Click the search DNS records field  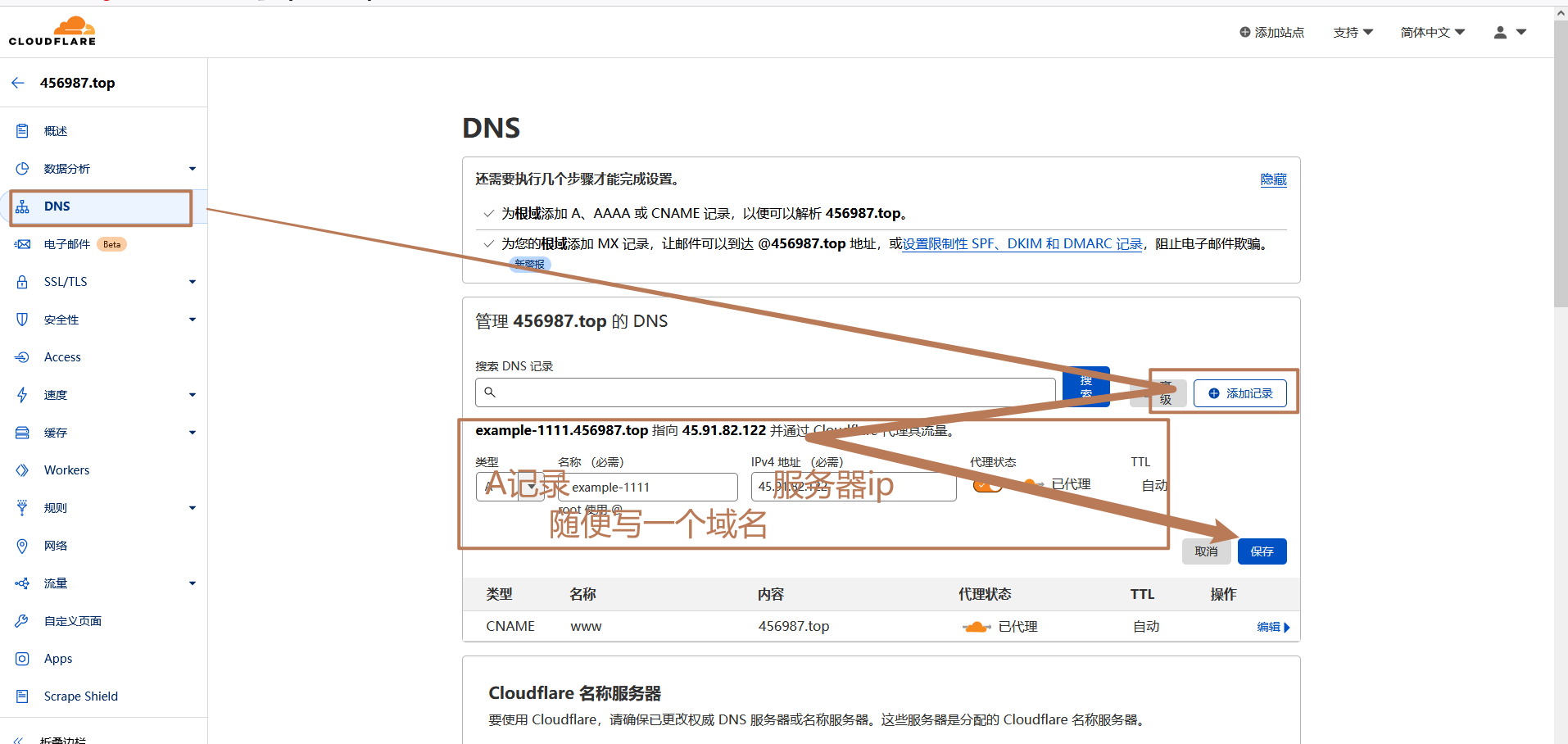[x=765, y=392]
